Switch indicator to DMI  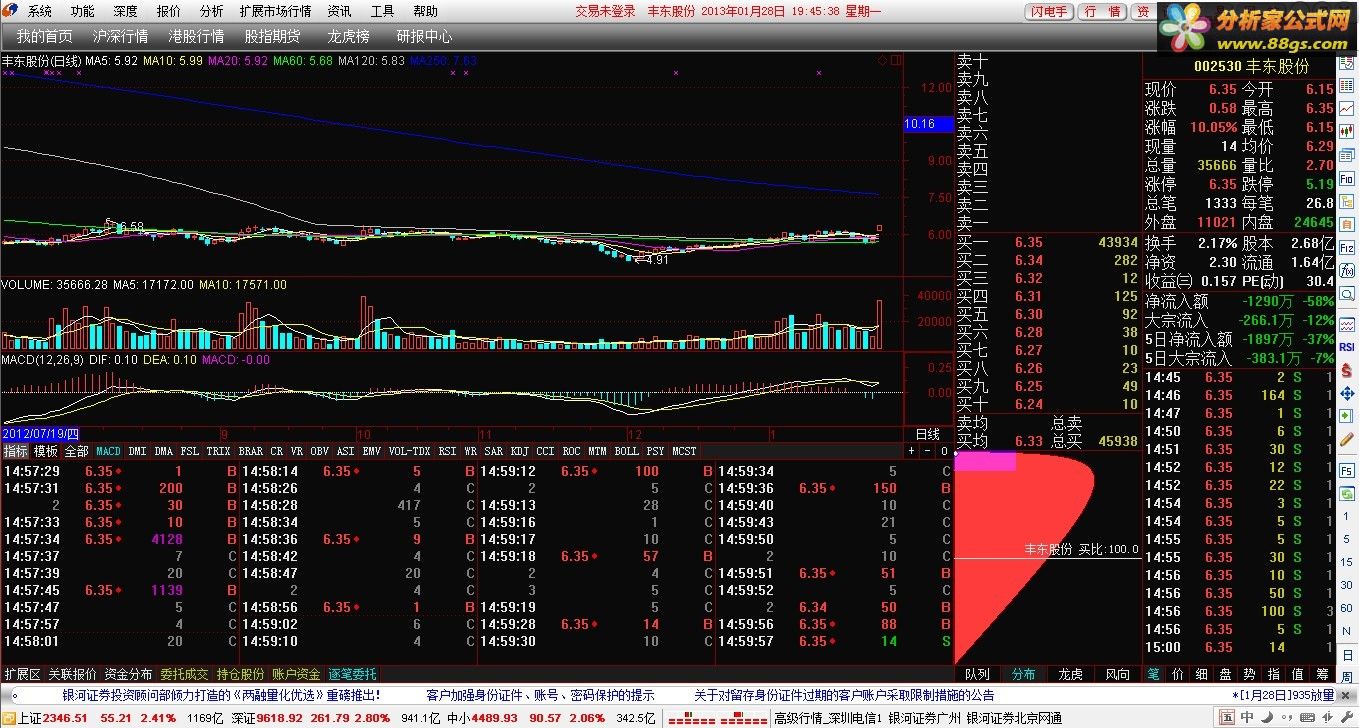(x=137, y=451)
